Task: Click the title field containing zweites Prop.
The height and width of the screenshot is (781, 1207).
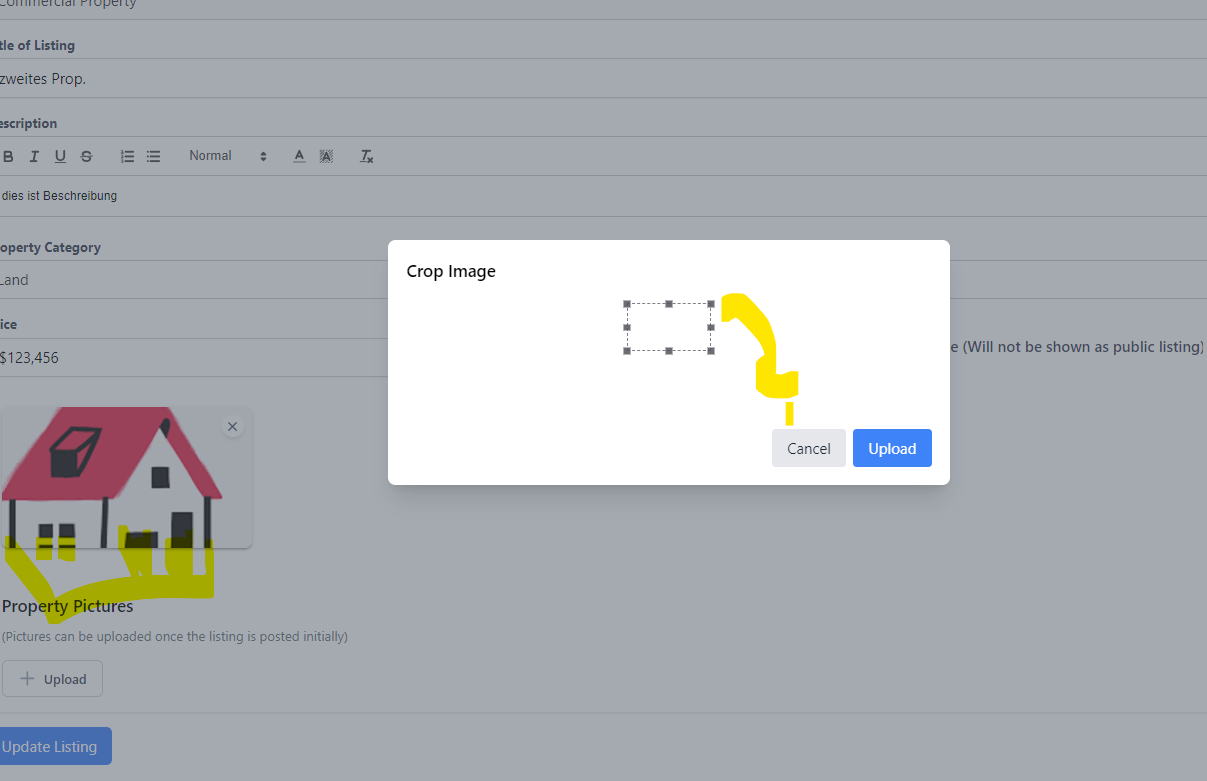Action: click(190, 79)
